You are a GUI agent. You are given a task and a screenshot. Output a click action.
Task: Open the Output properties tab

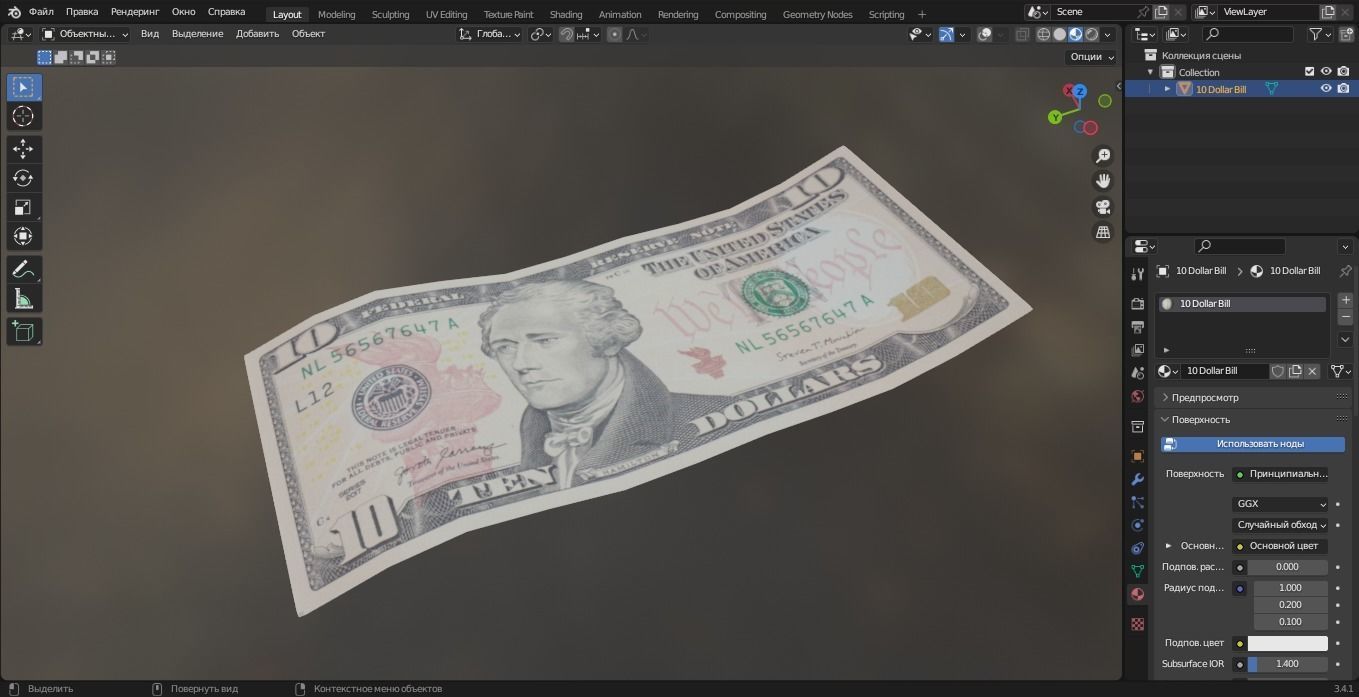(x=1137, y=327)
